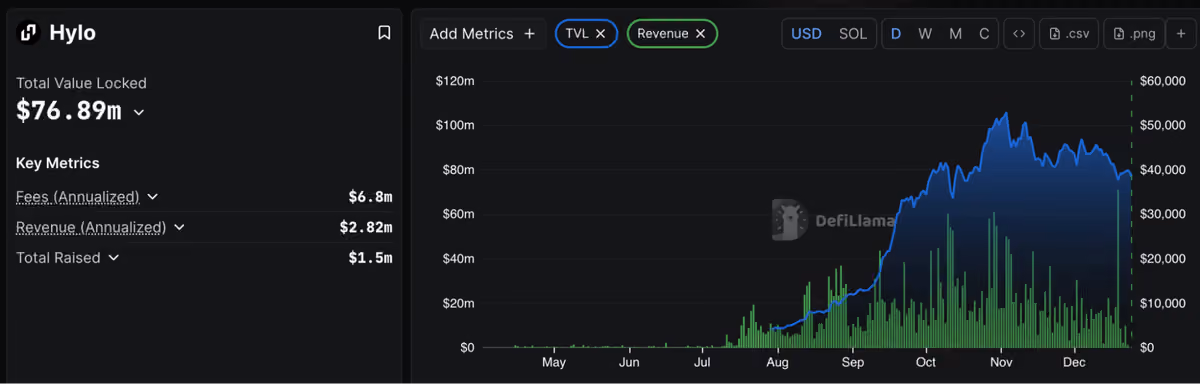Screen dimensions: 1200x384
Task: Click the Total Value Locked label
Action: point(81,83)
